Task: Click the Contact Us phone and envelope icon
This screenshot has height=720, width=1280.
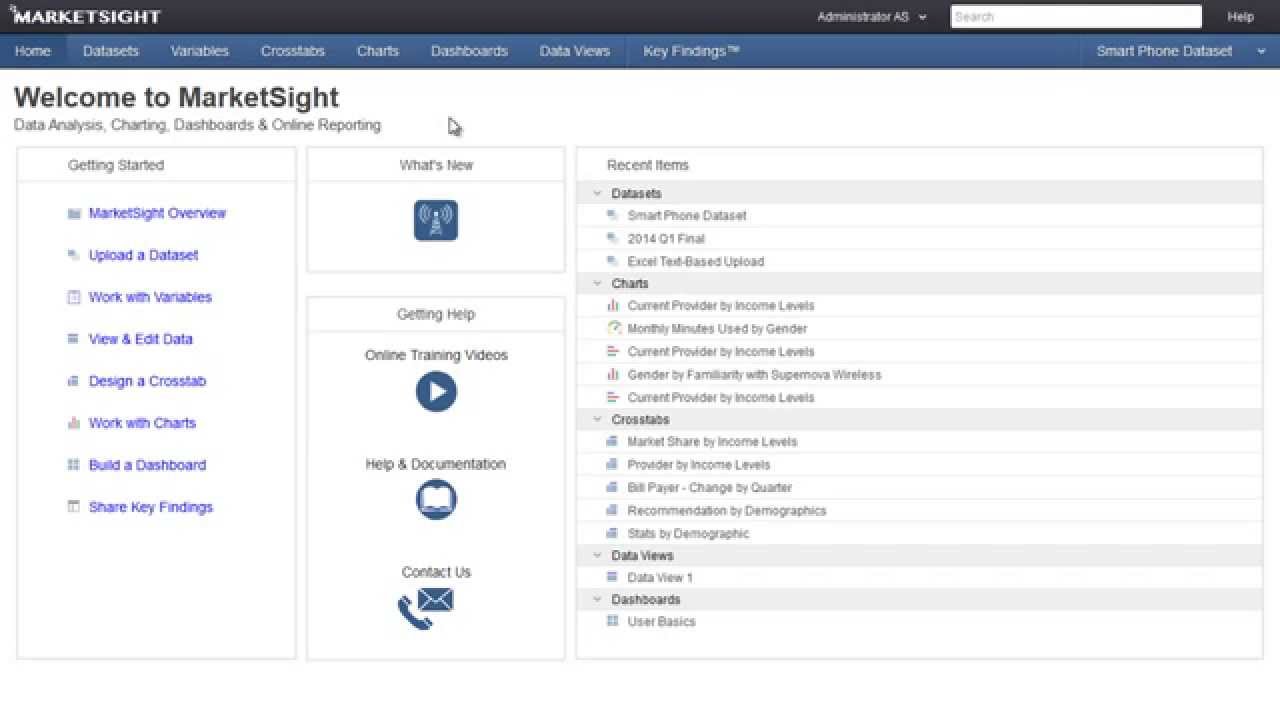Action: click(x=426, y=608)
